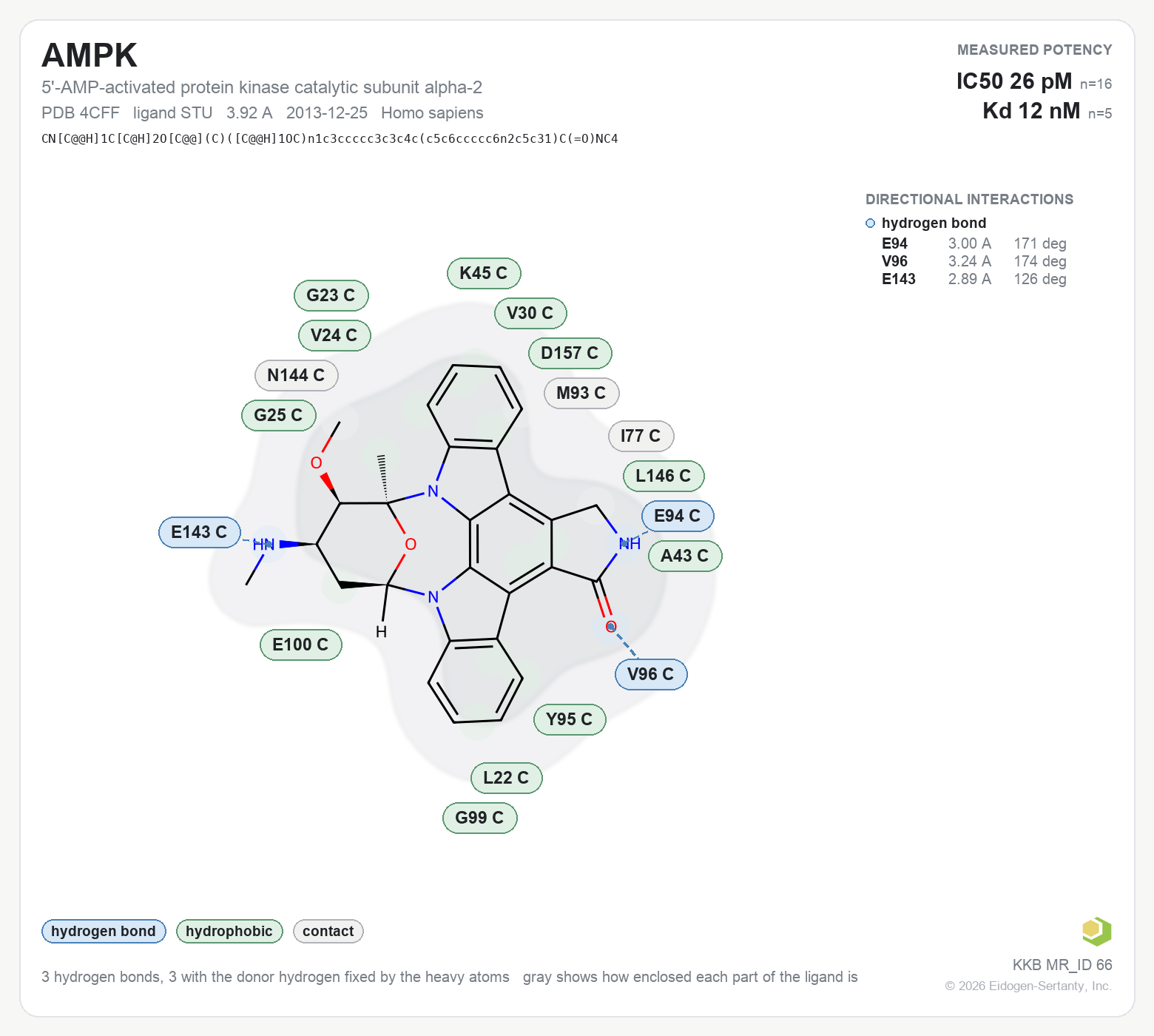1154x1036 pixels.
Task: Click the G99 C residue tag
Action: coord(480,818)
